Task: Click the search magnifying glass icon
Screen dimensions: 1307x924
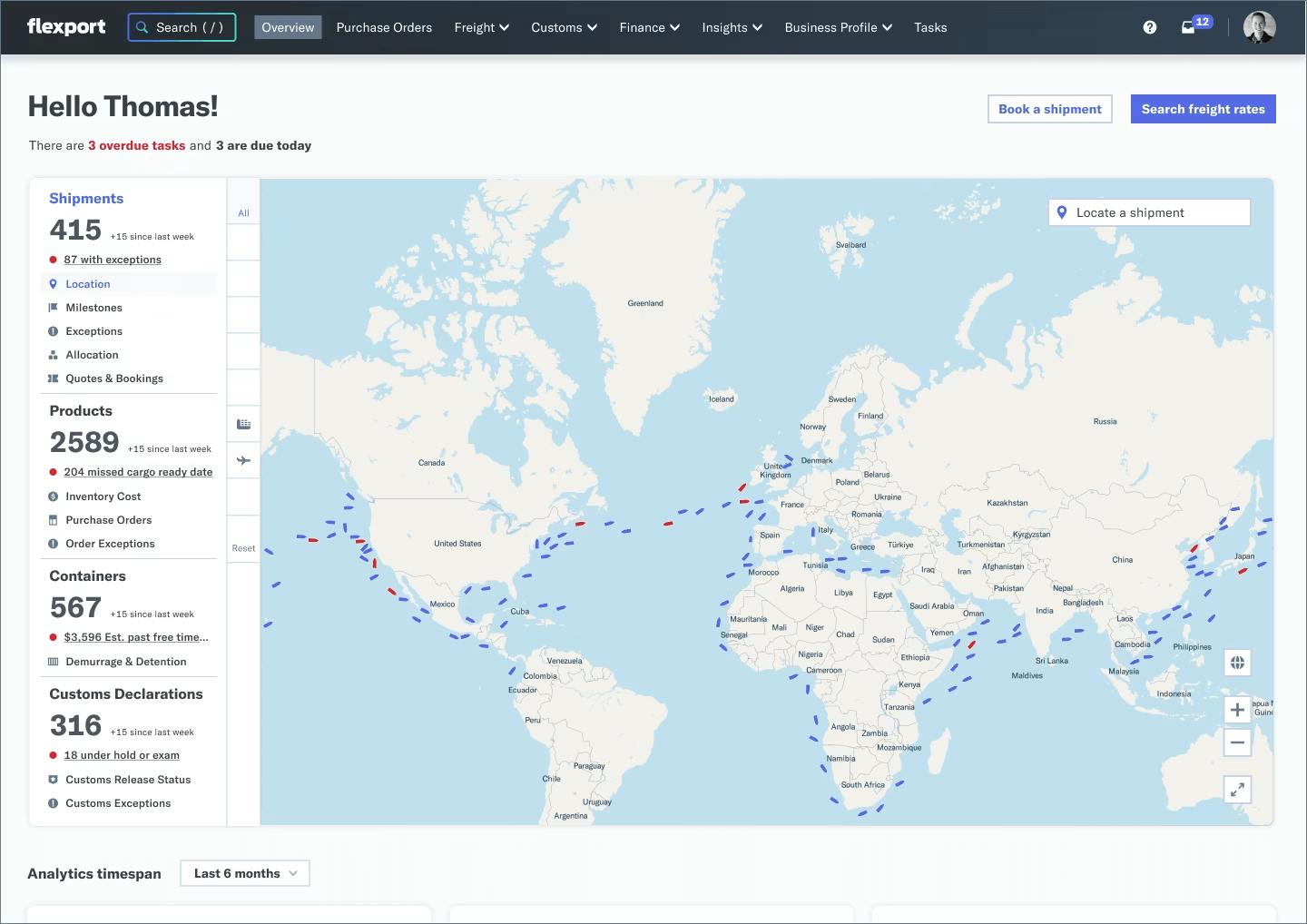Action: [x=142, y=27]
